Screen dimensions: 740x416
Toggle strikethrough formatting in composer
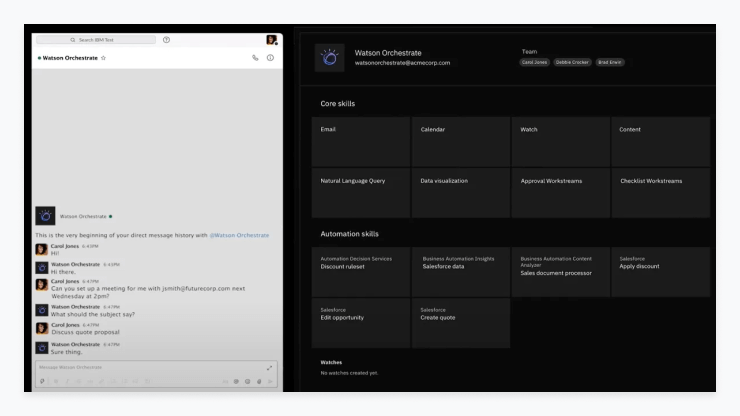79,381
